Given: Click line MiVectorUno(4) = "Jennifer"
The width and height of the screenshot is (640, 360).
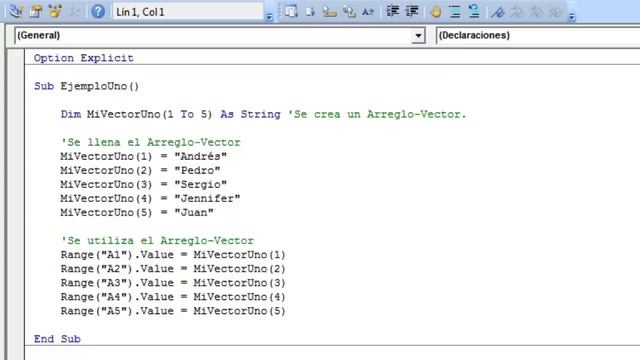Looking at the screenshot, I should (150, 198).
